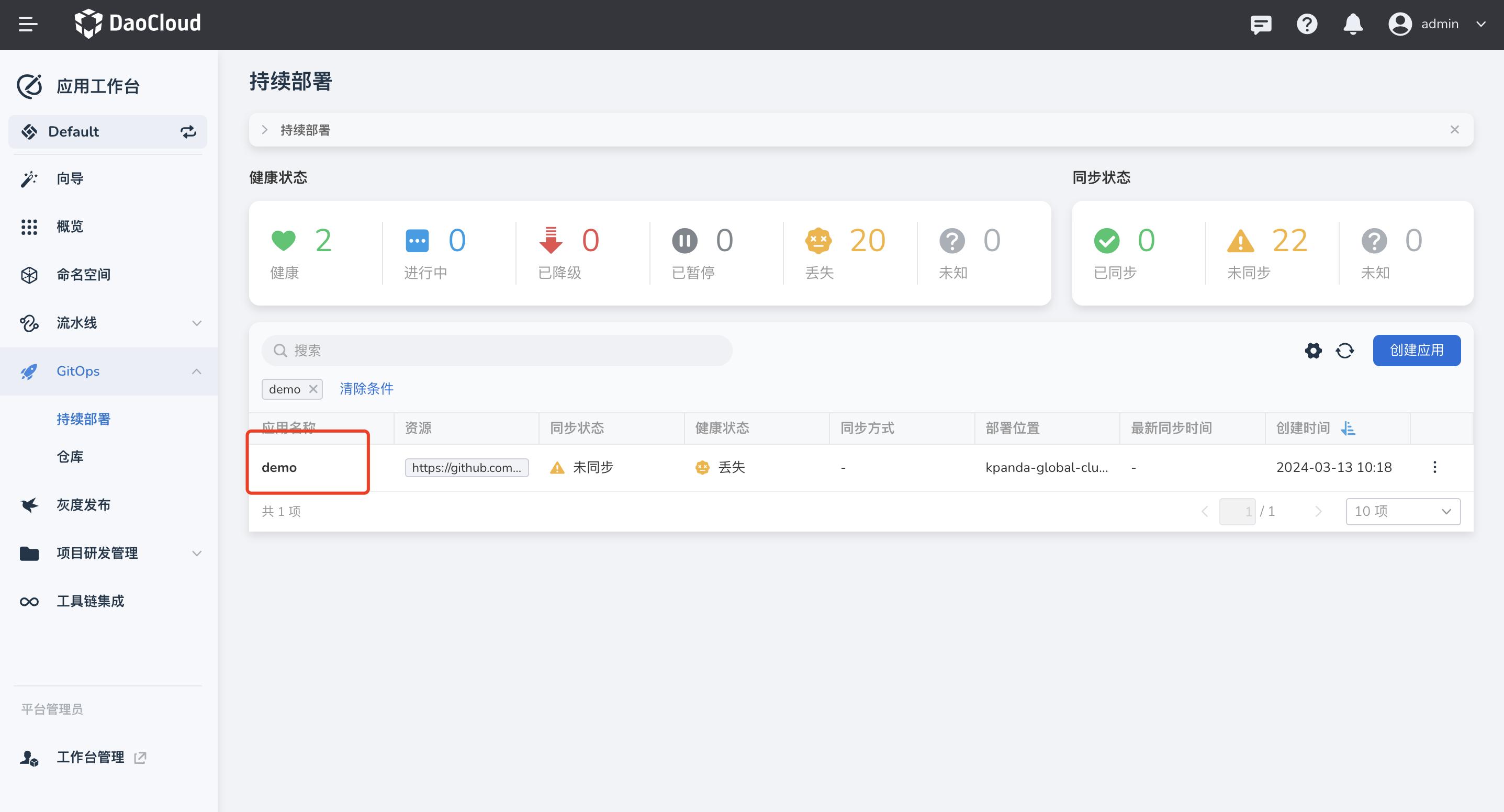Click the 清除条件 link
1504x812 pixels.
366,389
